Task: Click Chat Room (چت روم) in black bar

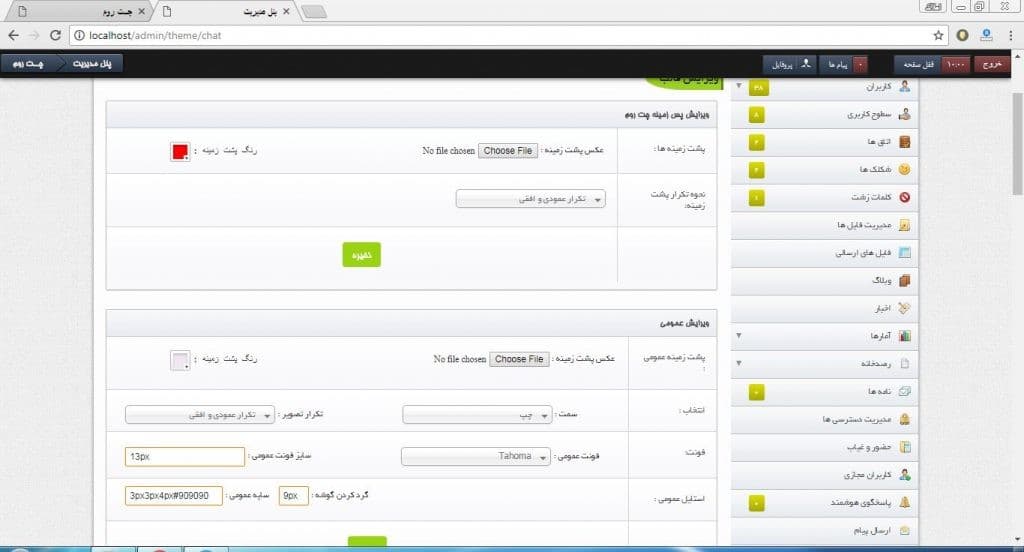Action: point(29,63)
